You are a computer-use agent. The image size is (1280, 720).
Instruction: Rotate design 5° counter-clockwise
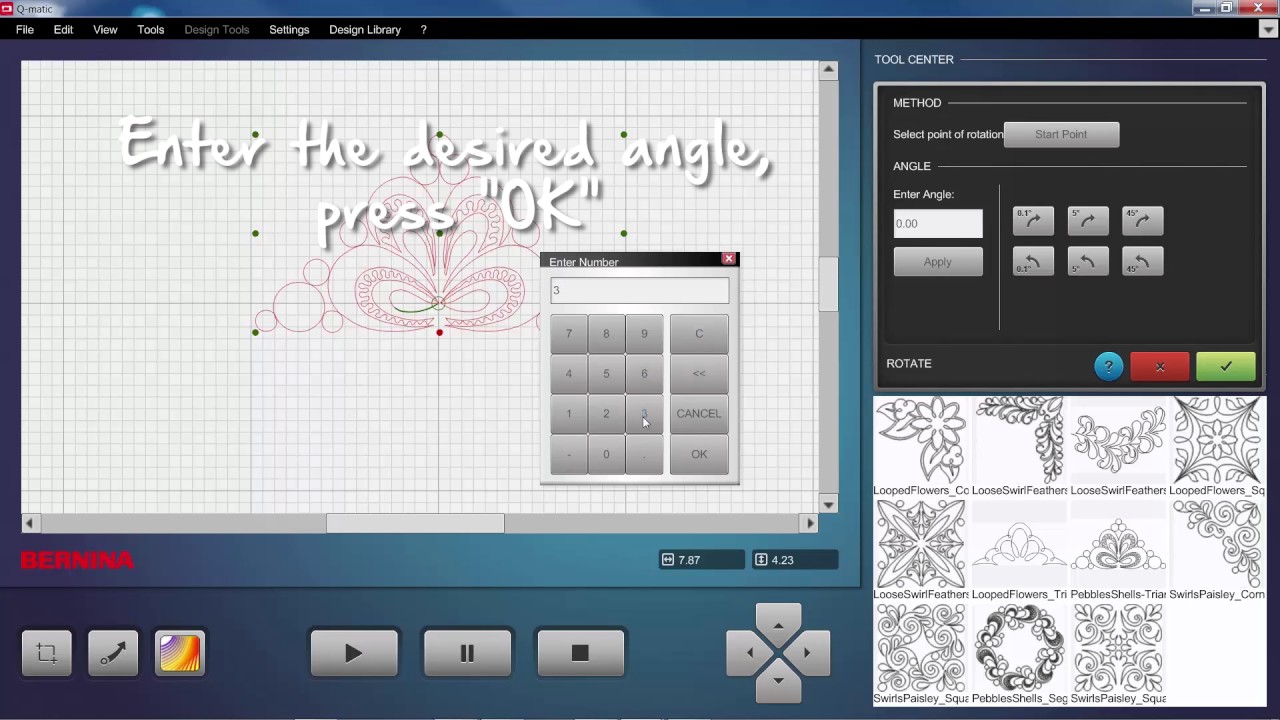(x=1087, y=262)
